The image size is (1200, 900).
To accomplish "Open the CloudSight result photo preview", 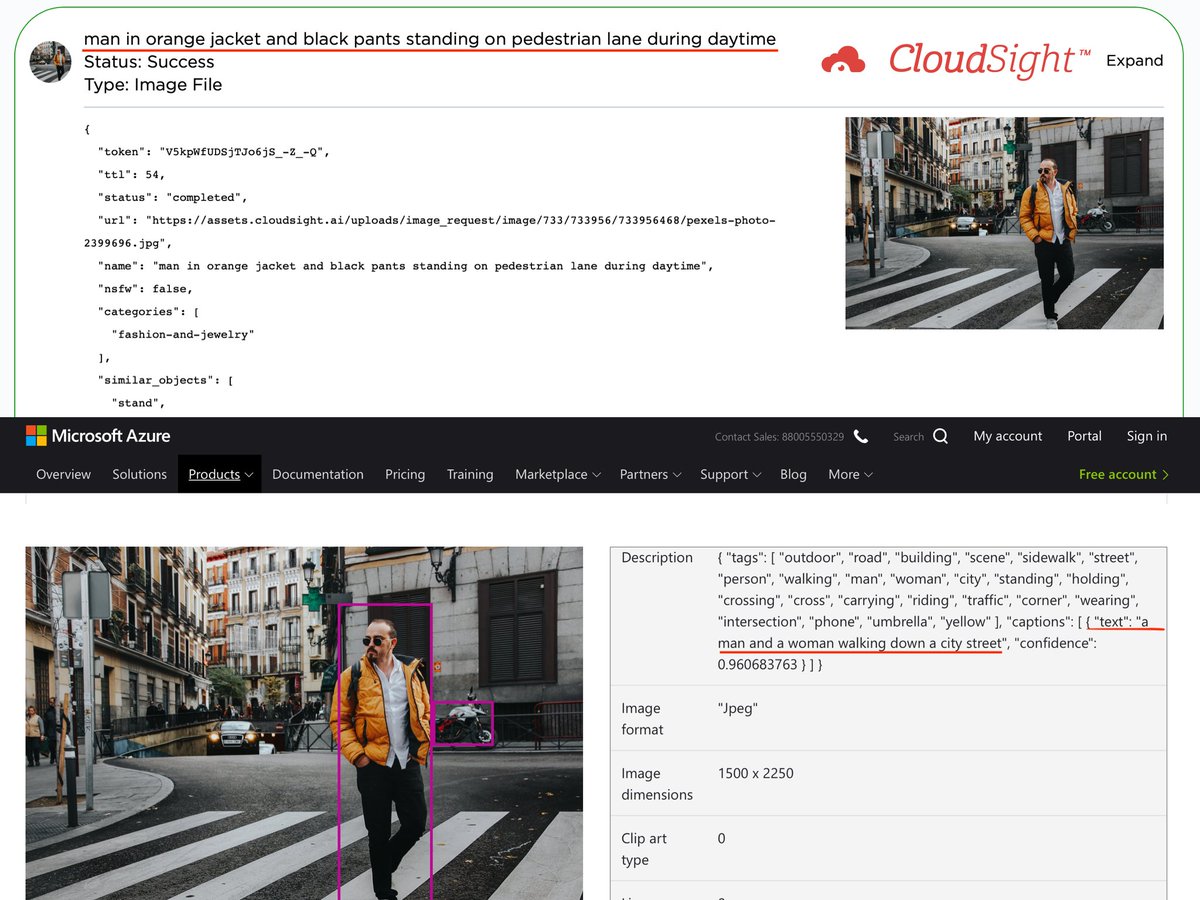I will click(1004, 223).
